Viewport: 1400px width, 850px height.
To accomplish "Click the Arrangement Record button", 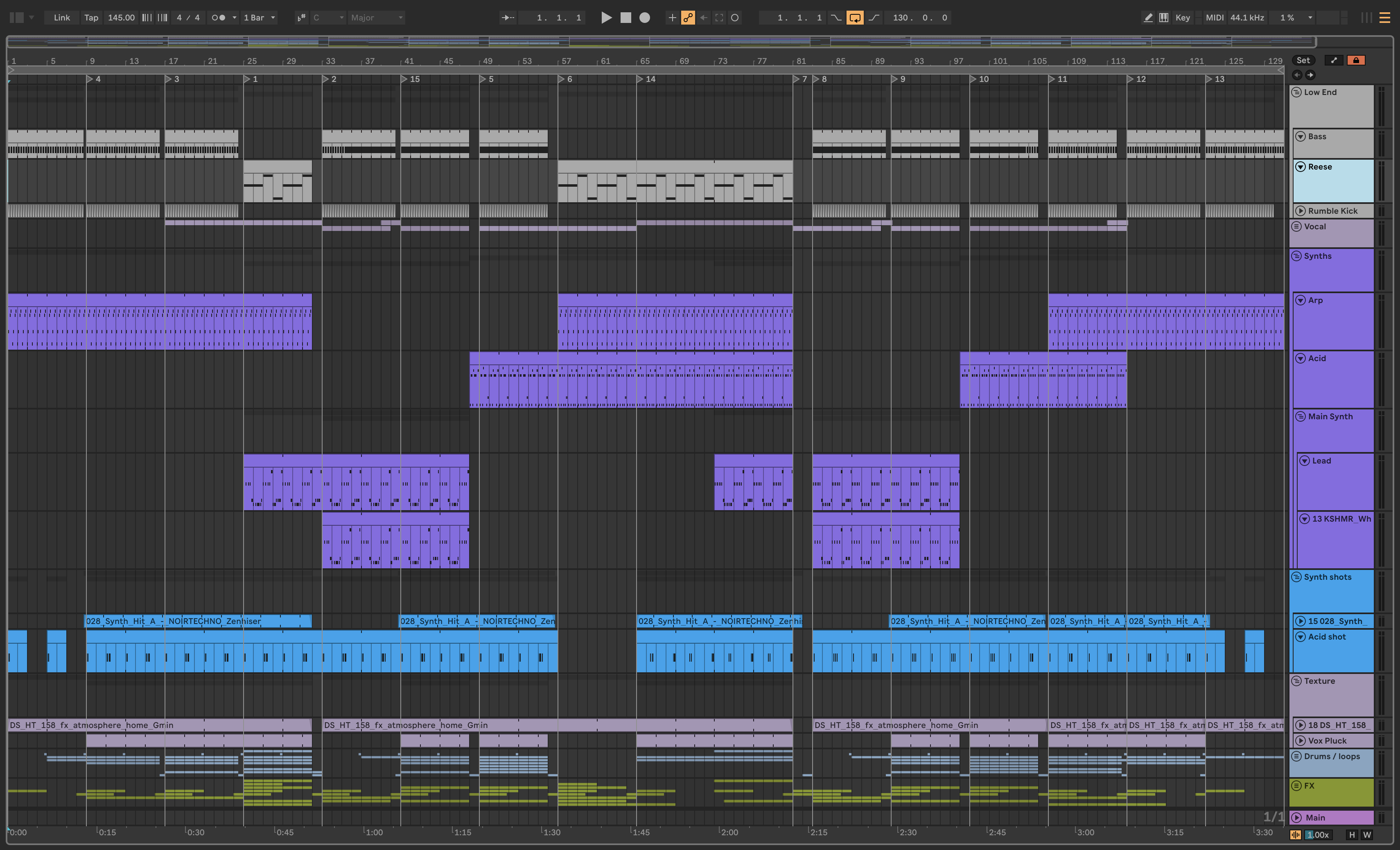I will click(x=644, y=18).
